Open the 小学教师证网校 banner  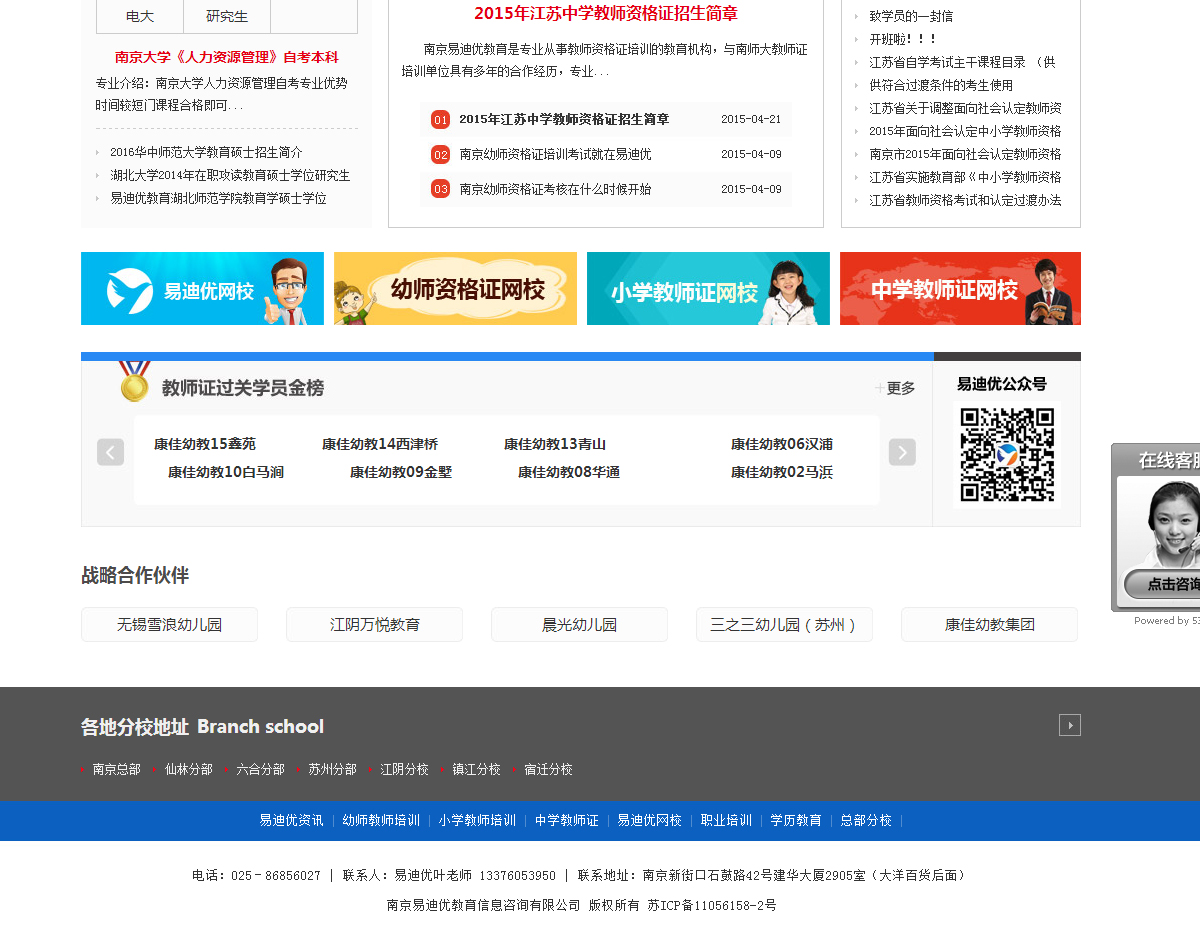click(x=708, y=289)
